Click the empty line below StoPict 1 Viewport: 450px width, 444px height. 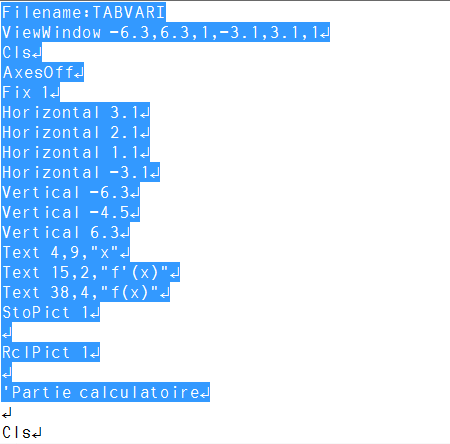[7, 332]
